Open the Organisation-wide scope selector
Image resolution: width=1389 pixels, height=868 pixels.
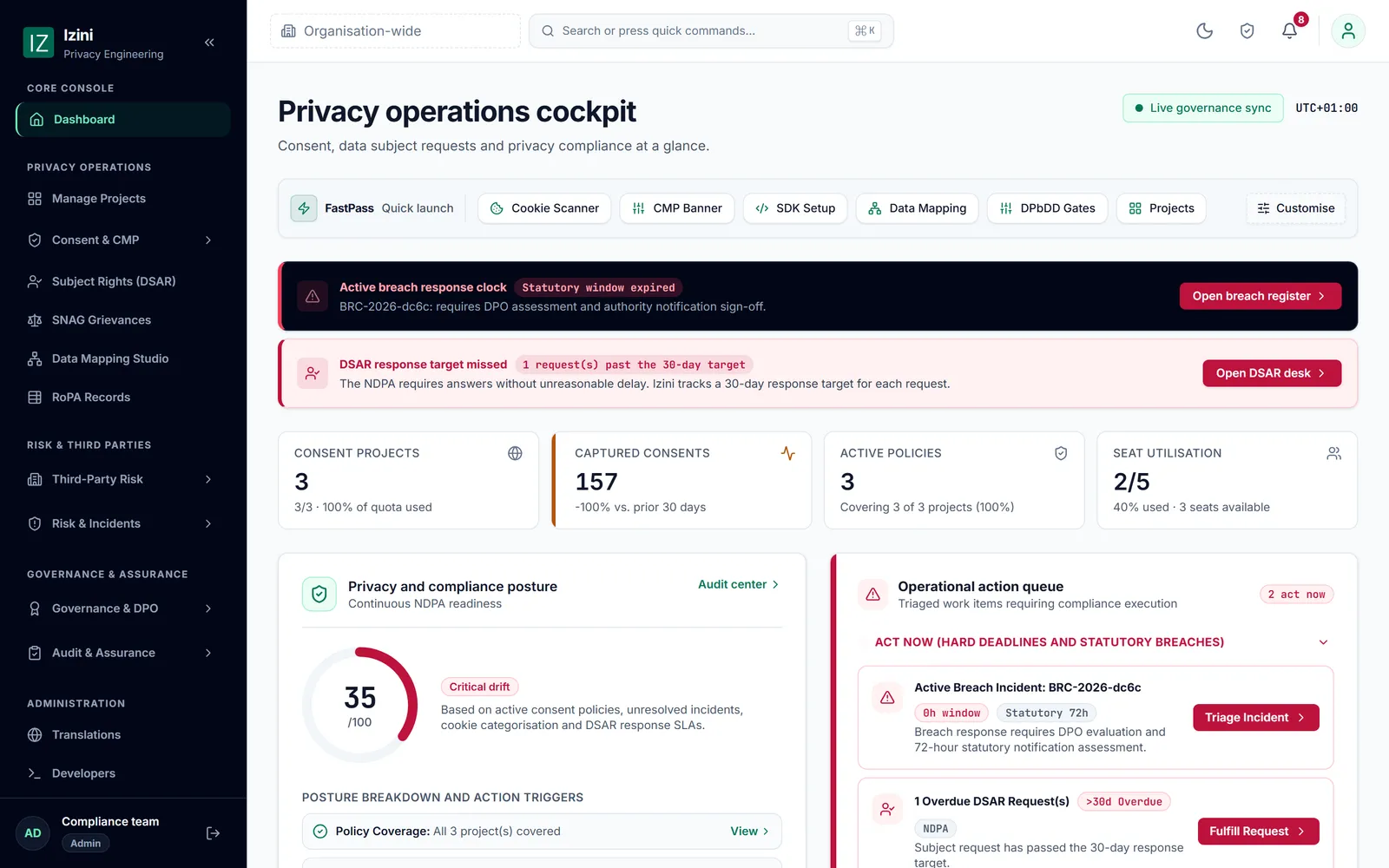tap(395, 31)
